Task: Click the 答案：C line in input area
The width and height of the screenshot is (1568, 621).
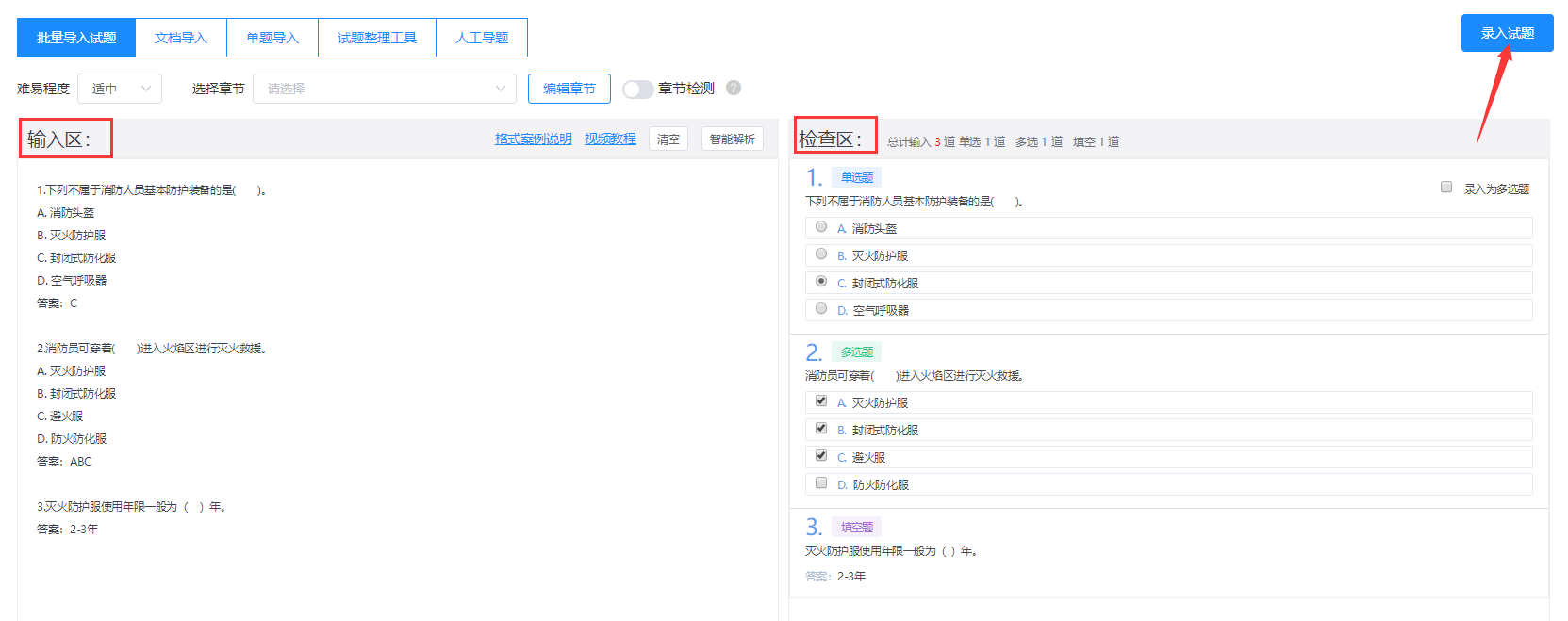Action: tap(58, 303)
